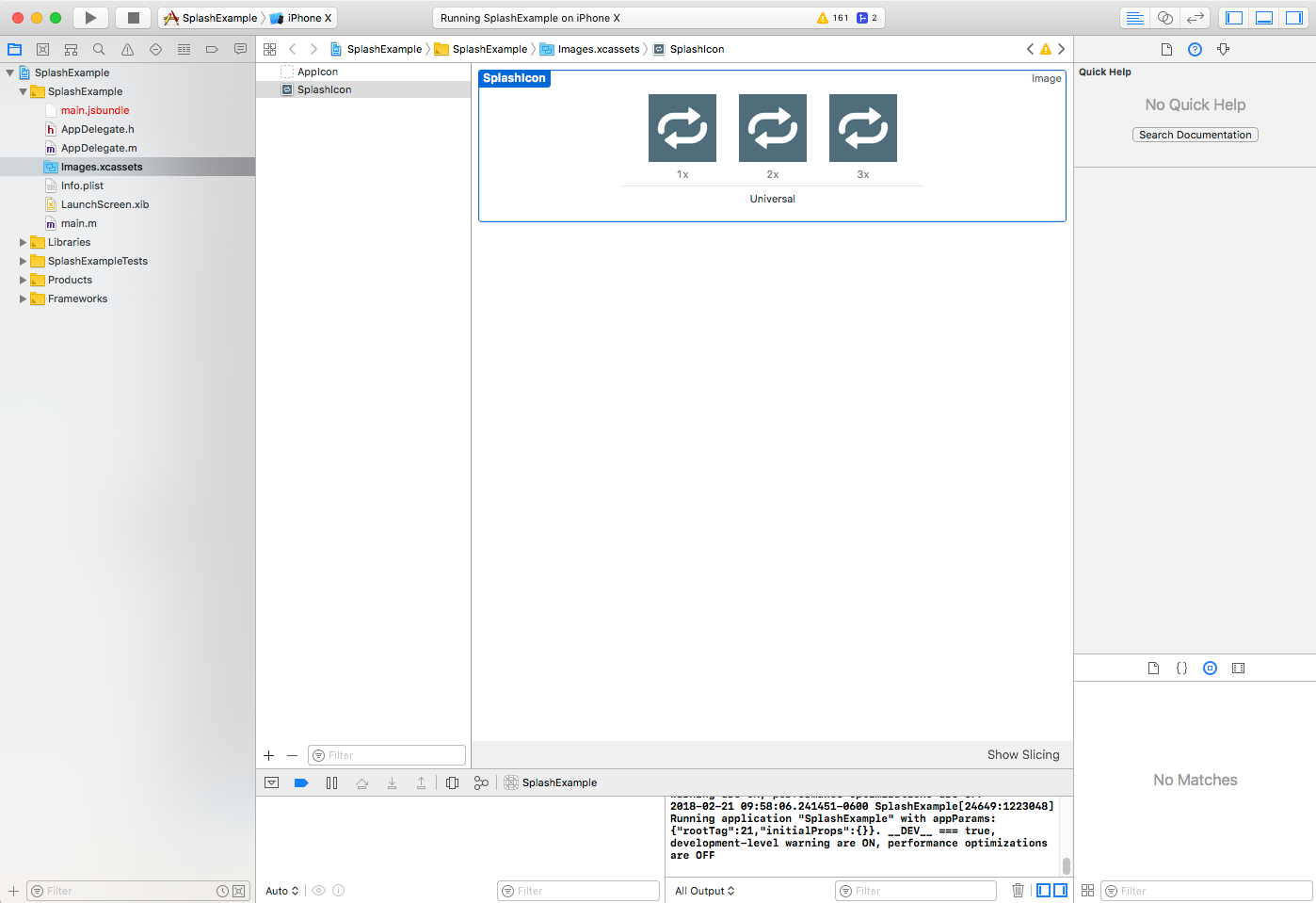Show the Attributes inspector
This screenshot has width=1316, height=903.
click(1223, 49)
